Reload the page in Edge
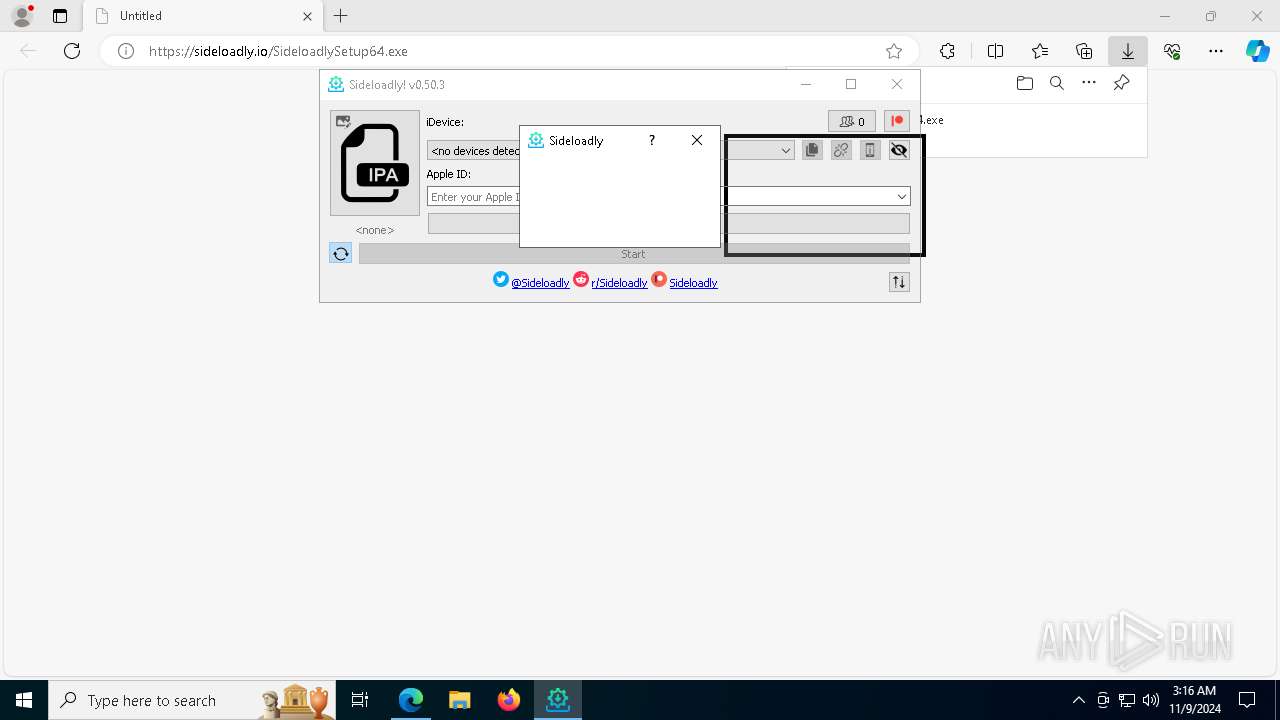Viewport: 1280px width, 720px height. 72,51
